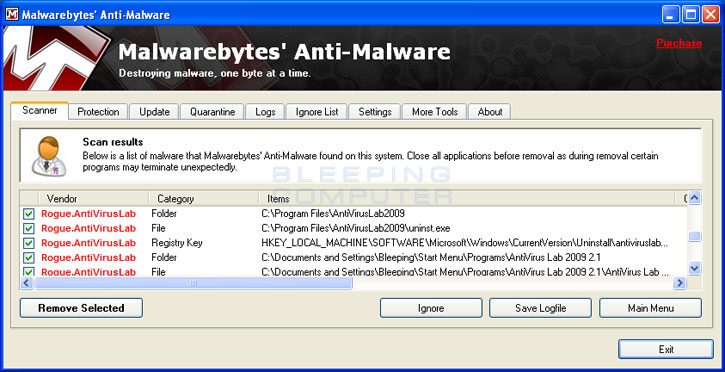Open the More Tools tab

[435, 112]
